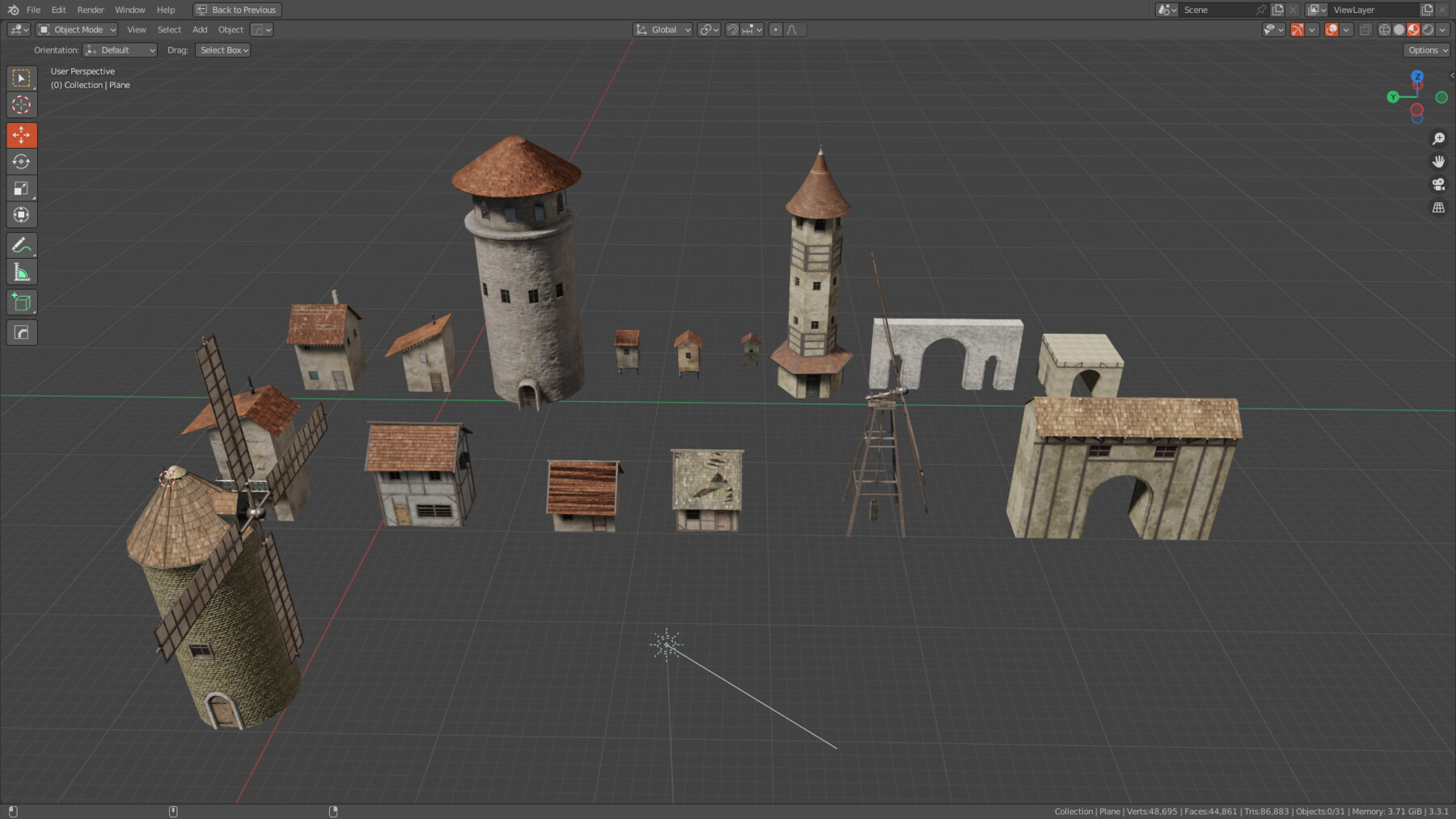Image resolution: width=1456 pixels, height=819 pixels.
Task: Open the Transform Orientation dropdown showing Global
Action: pos(662,29)
